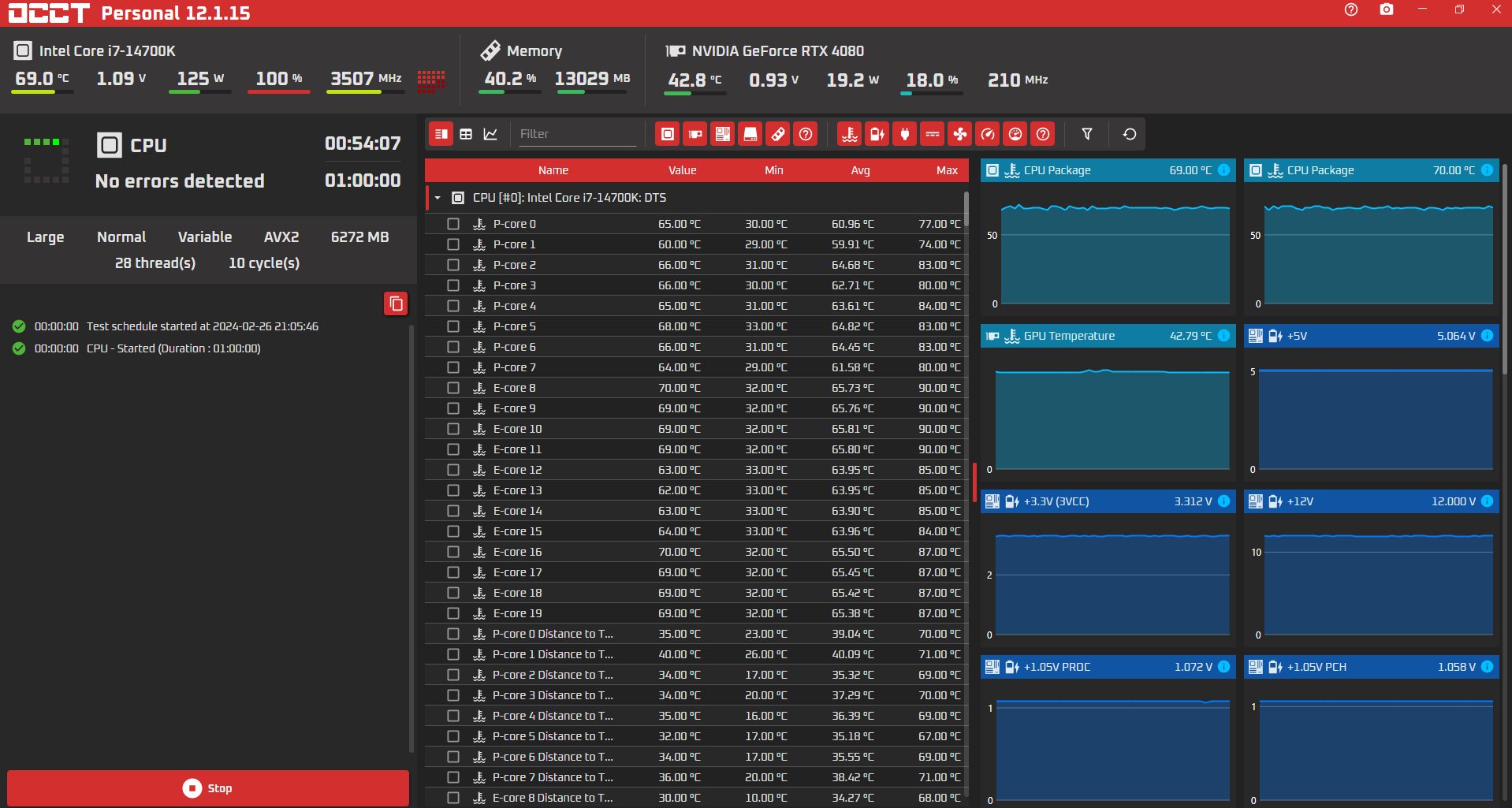The height and width of the screenshot is (808, 1512).
Task: Stop the running CPU test
Action: point(208,788)
